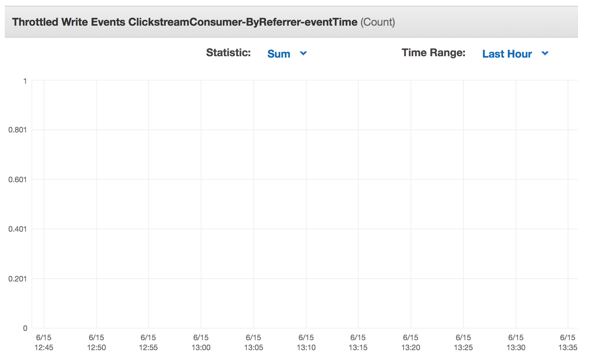The width and height of the screenshot is (590, 364).
Task: Click the 0.401 y-axis label
Action: coord(17,229)
